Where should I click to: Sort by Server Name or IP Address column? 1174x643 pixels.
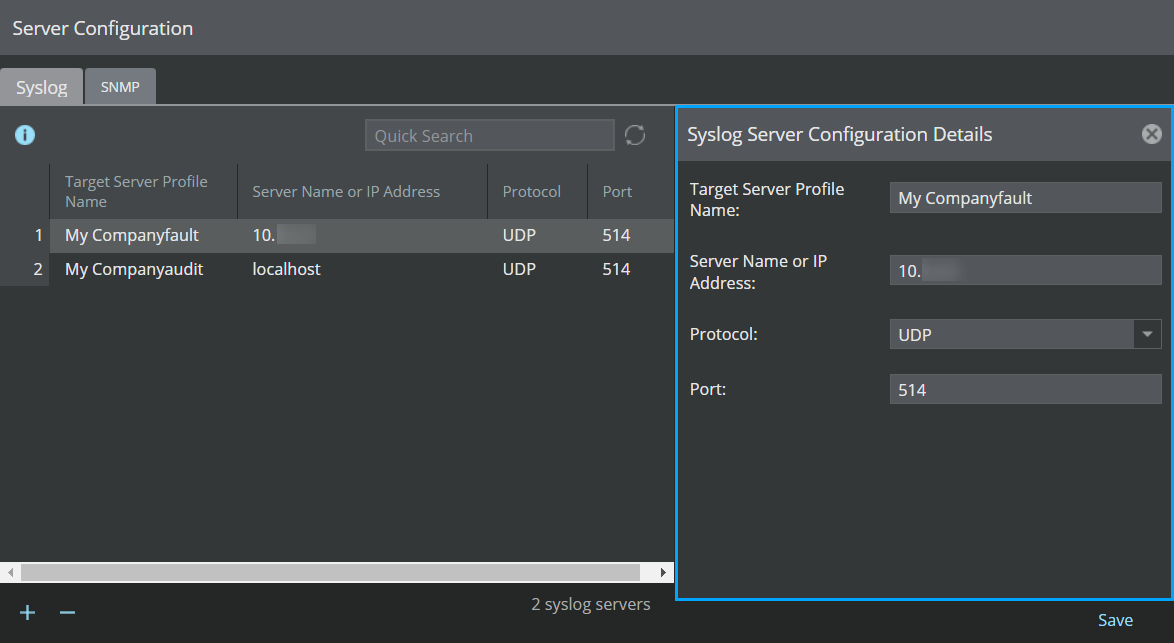[x=362, y=192]
